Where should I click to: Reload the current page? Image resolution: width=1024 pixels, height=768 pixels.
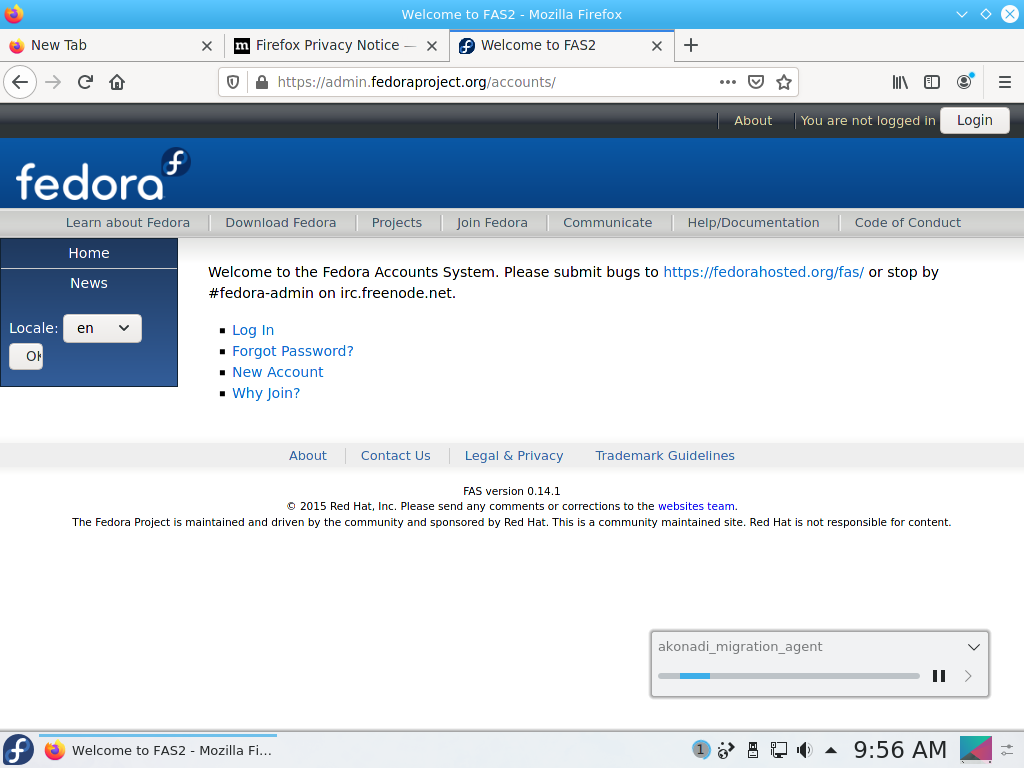point(85,82)
